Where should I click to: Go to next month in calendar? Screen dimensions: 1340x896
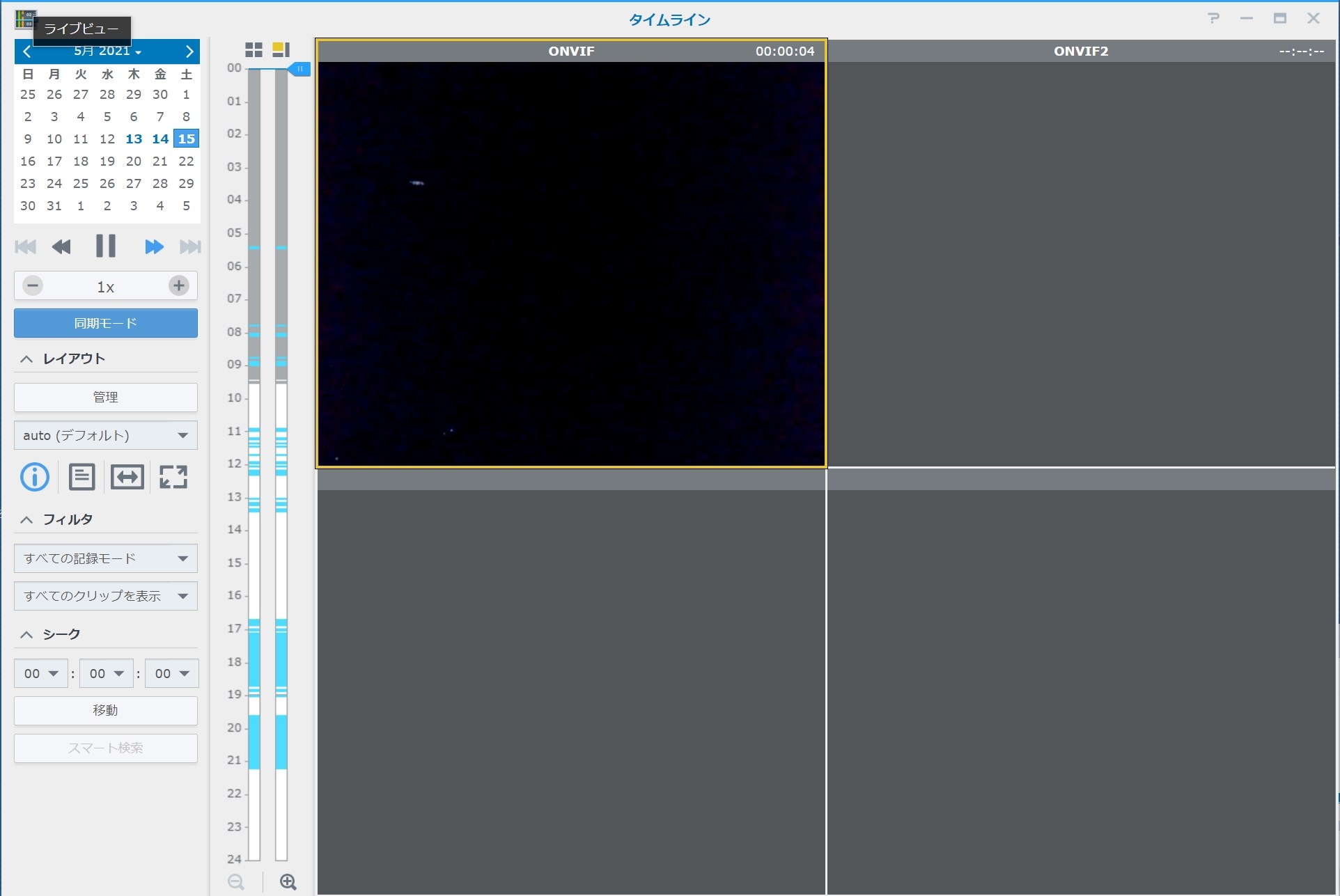[x=189, y=51]
